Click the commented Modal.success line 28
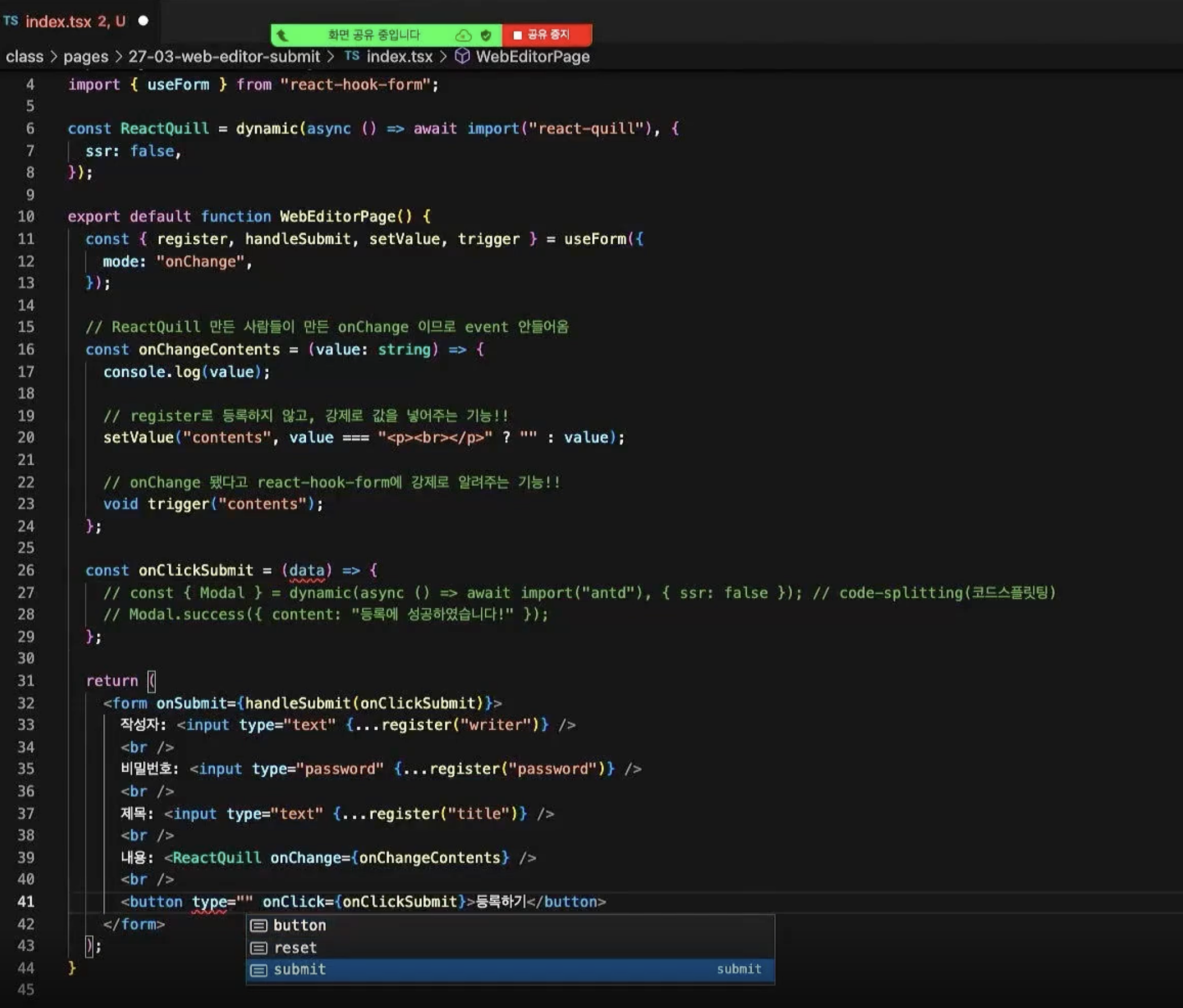 pos(326,614)
